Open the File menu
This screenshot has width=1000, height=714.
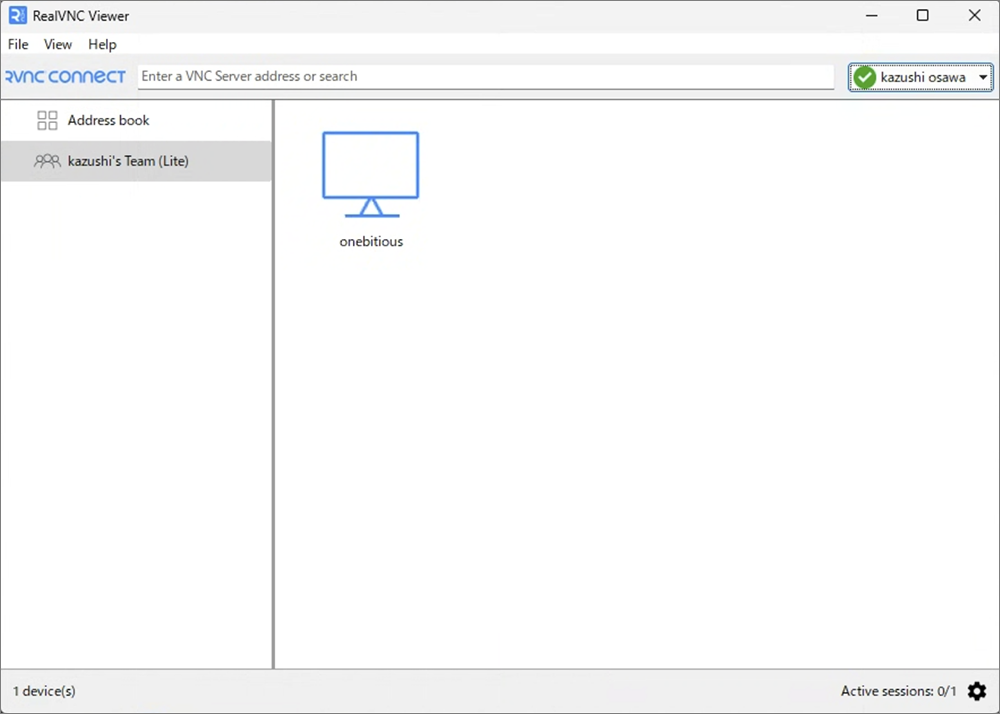18,45
